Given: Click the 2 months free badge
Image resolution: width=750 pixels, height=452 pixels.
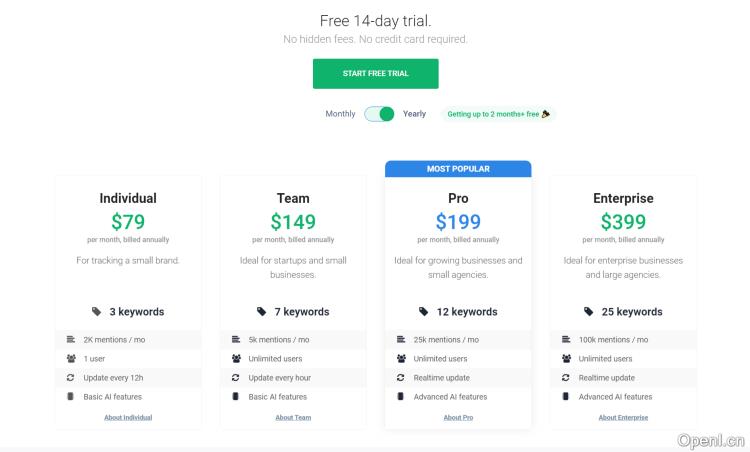Looking at the screenshot, I should (498, 114).
